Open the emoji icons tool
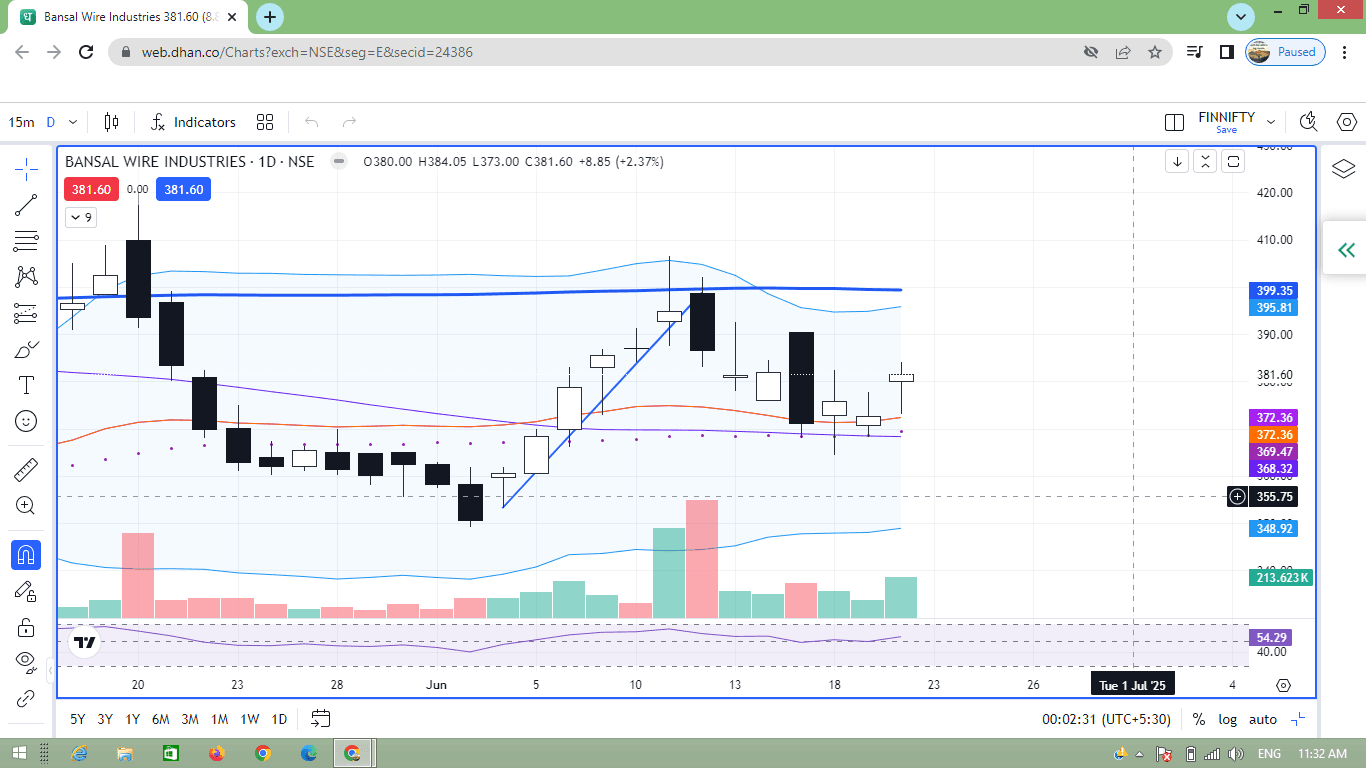The image size is (1366, 768). point(26,421)
